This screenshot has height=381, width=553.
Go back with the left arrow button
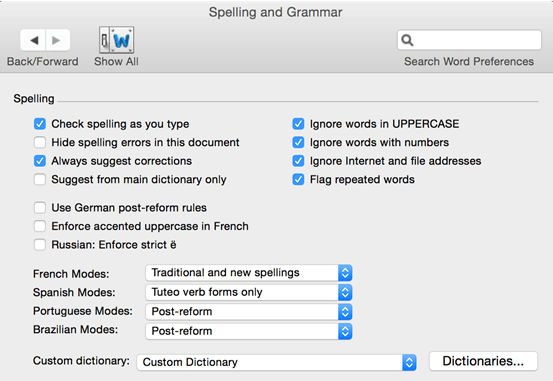[33, 40]
